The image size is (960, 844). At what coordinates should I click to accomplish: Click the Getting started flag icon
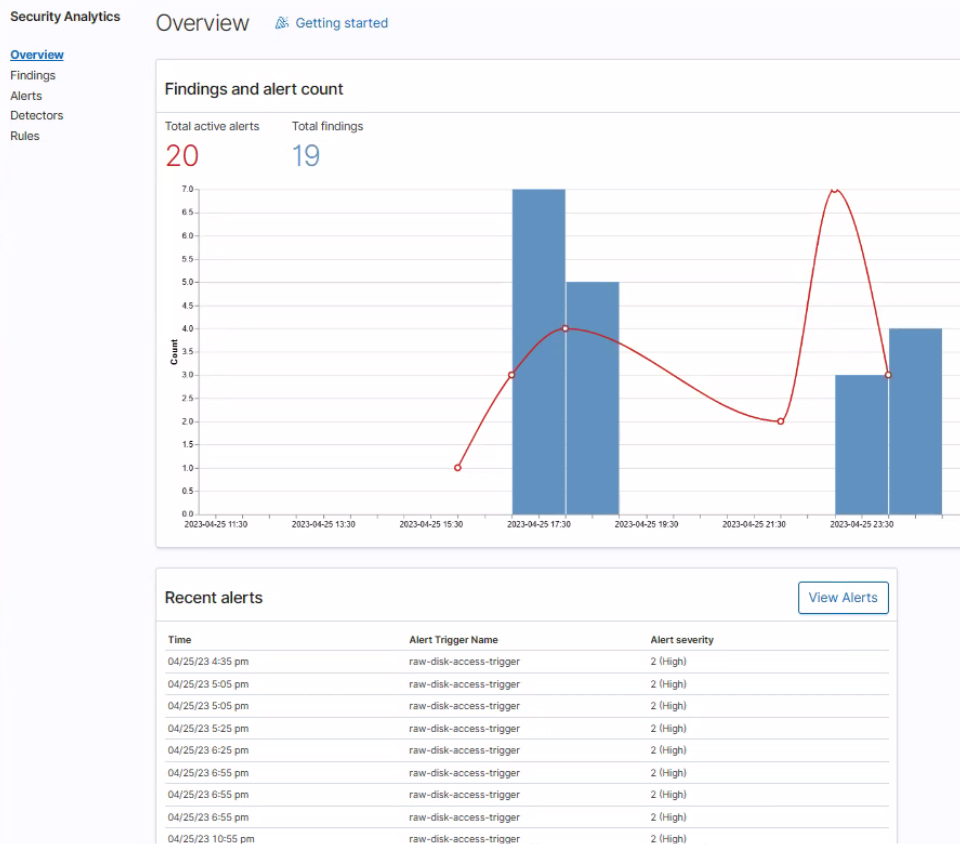283,22
